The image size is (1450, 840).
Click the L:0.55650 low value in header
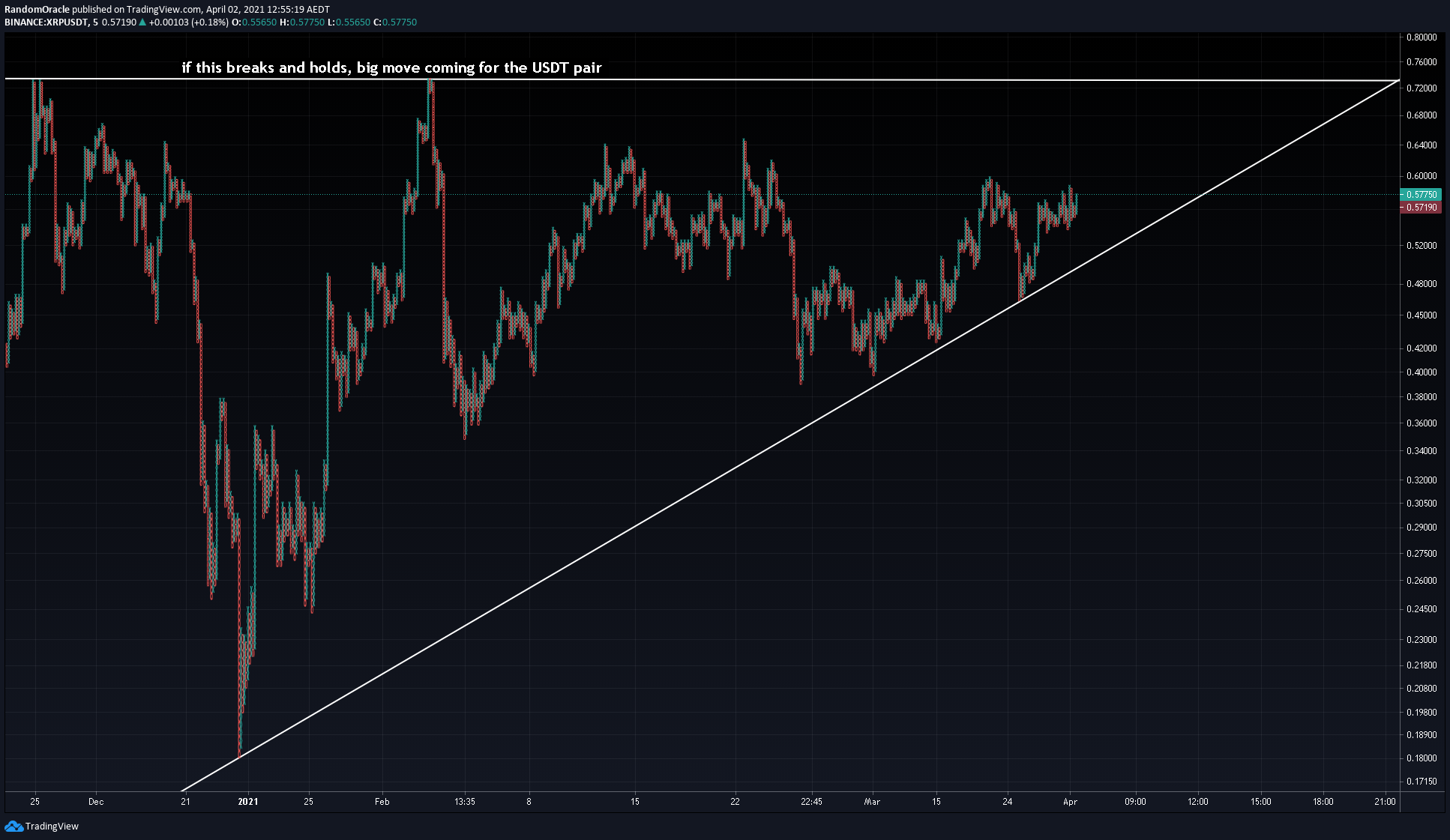pyautogui.click(x=349, y=22)
